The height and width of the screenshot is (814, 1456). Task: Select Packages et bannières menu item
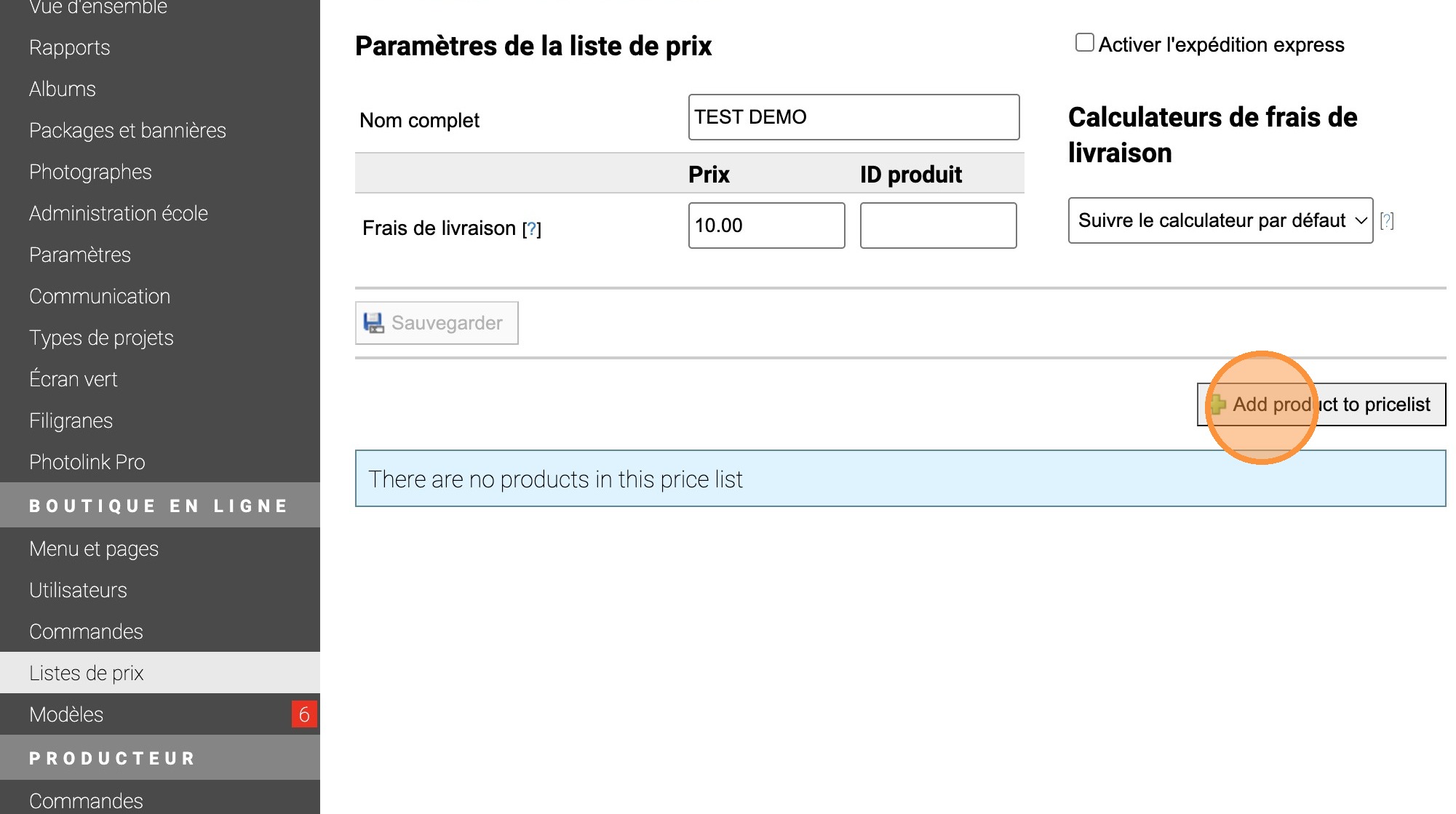(x=127, y=130)
